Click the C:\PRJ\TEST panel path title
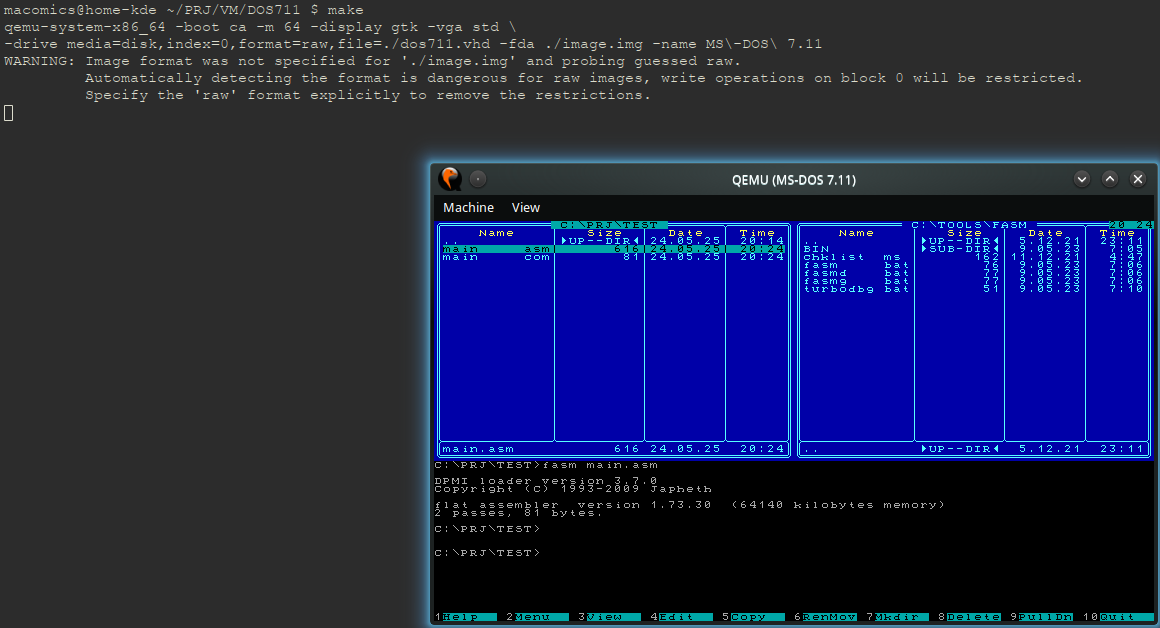This screenshot has height=628, width=1160. click(609, 225)
